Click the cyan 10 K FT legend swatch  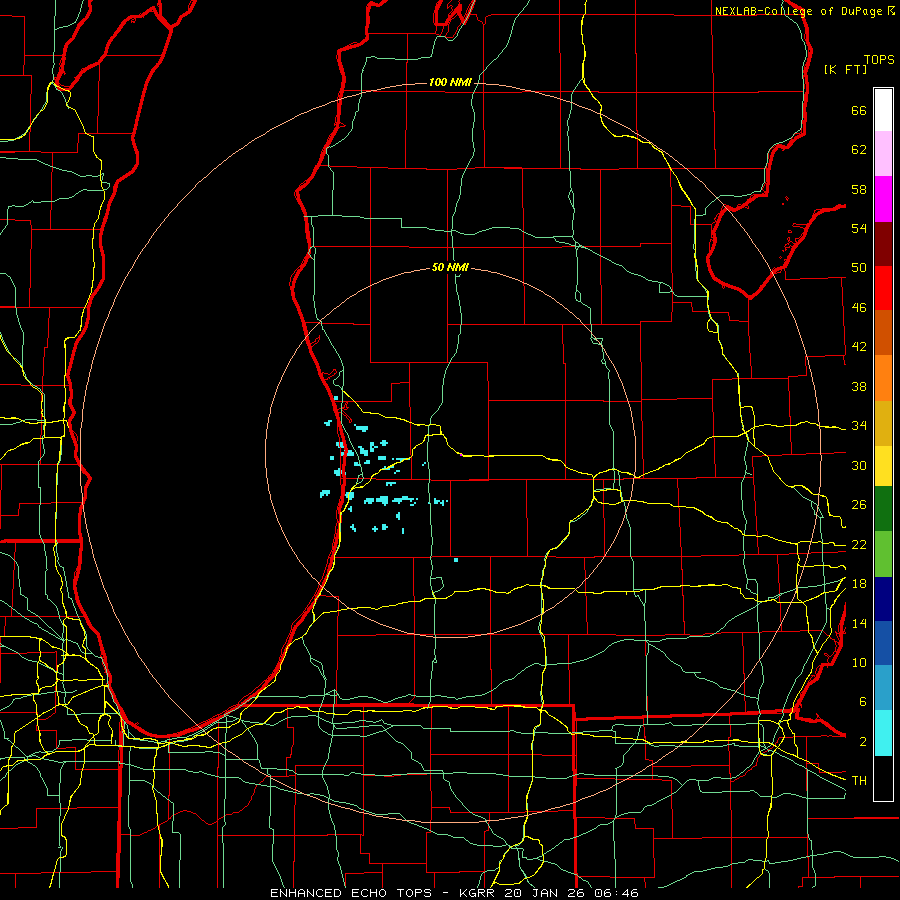click(883, 733)
